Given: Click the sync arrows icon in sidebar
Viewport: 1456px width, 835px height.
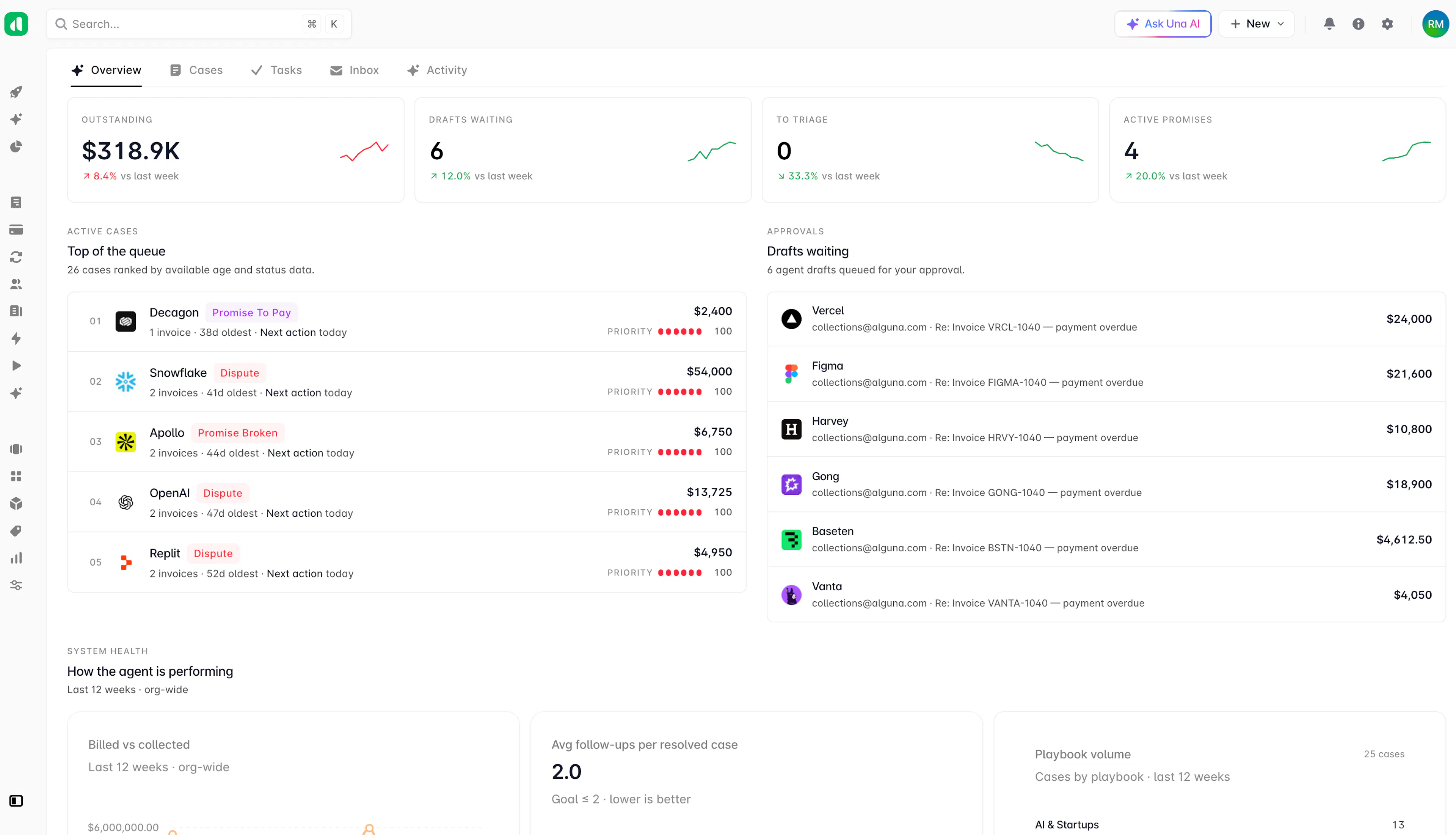Looking at the screenshot, I should coord(16,257).
